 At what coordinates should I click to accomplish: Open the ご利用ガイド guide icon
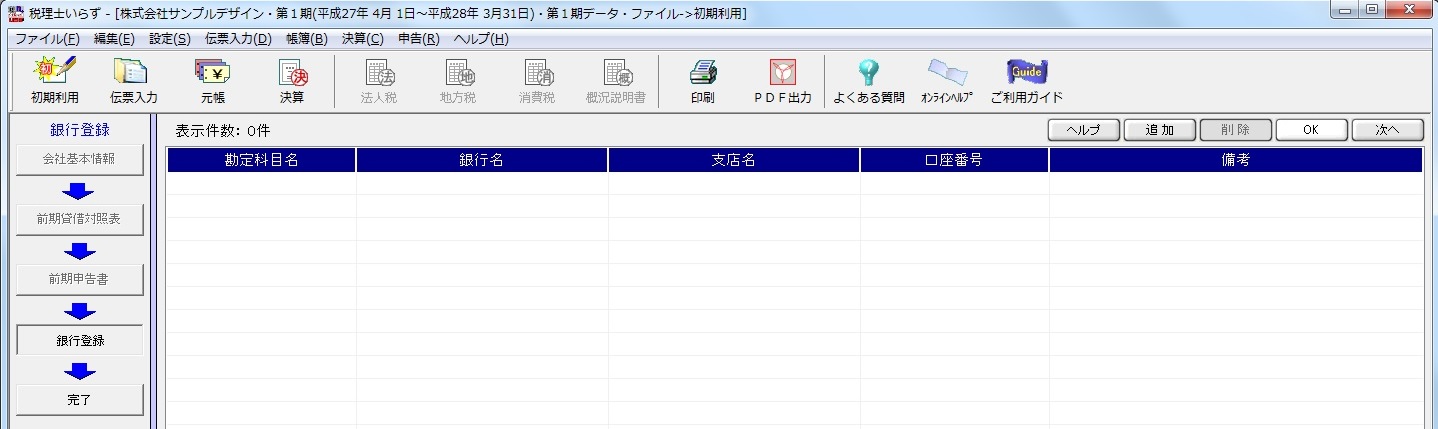(1026, 81)
